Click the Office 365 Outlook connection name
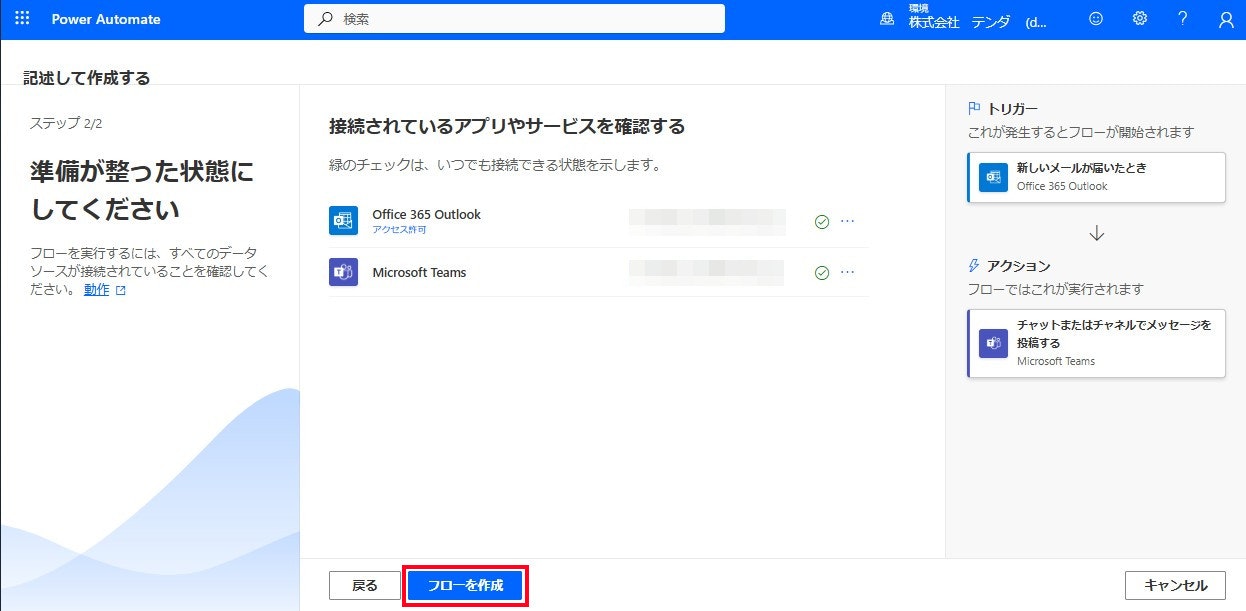Viewport: 1246px width, 611px height. [x=426, y=214]
